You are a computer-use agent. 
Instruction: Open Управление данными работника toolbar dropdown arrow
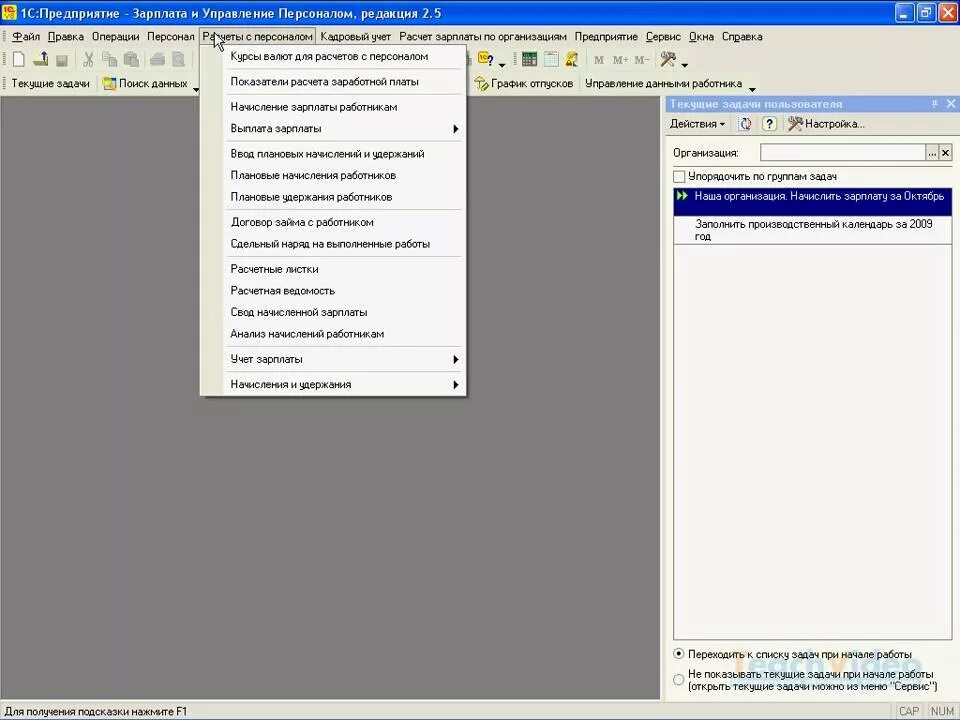[752, 87]
